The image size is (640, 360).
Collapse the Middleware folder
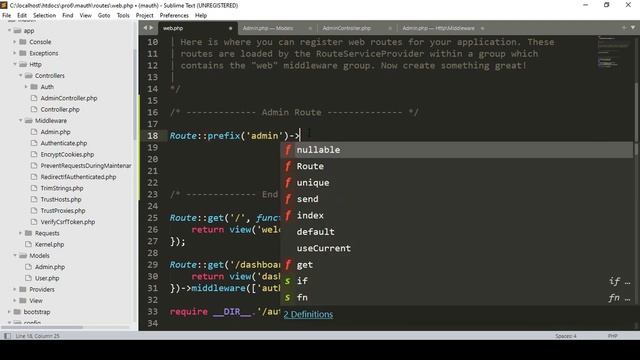20,120
